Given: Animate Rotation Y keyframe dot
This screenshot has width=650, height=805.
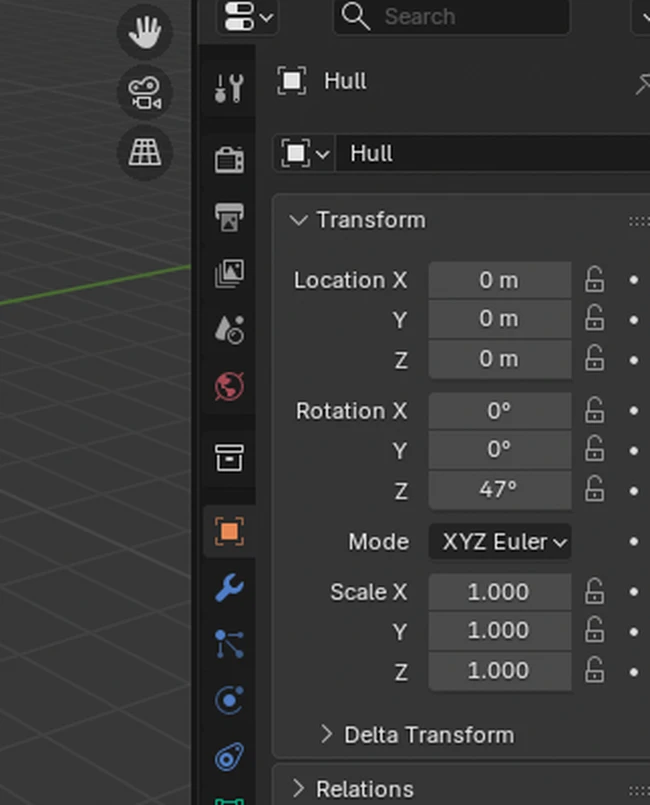Looking at the screenshot, I should click(634, 451).
